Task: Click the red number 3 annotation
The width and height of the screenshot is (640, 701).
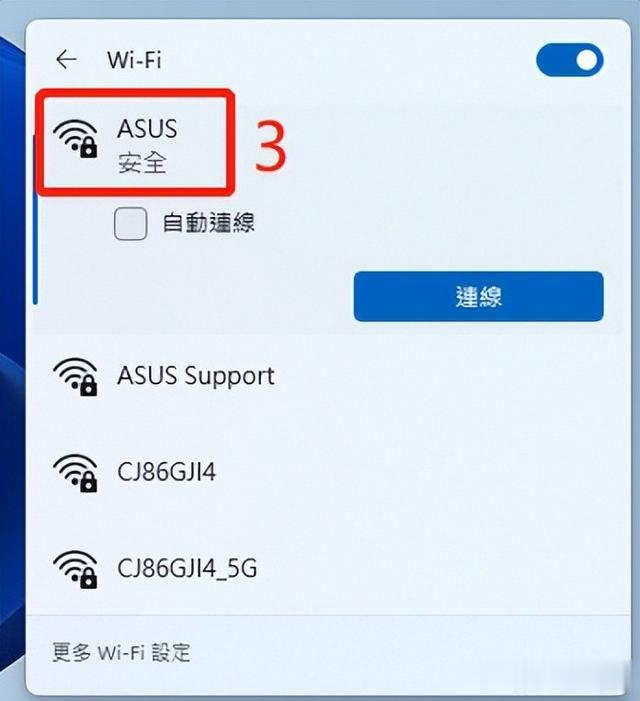Action: click(270, 147)
